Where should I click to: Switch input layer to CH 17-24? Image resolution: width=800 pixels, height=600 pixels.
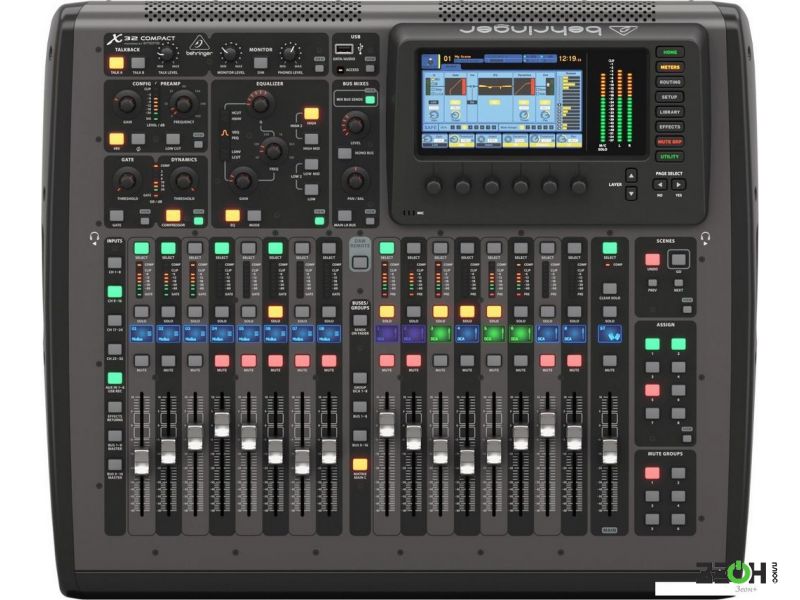coord(115,321)
